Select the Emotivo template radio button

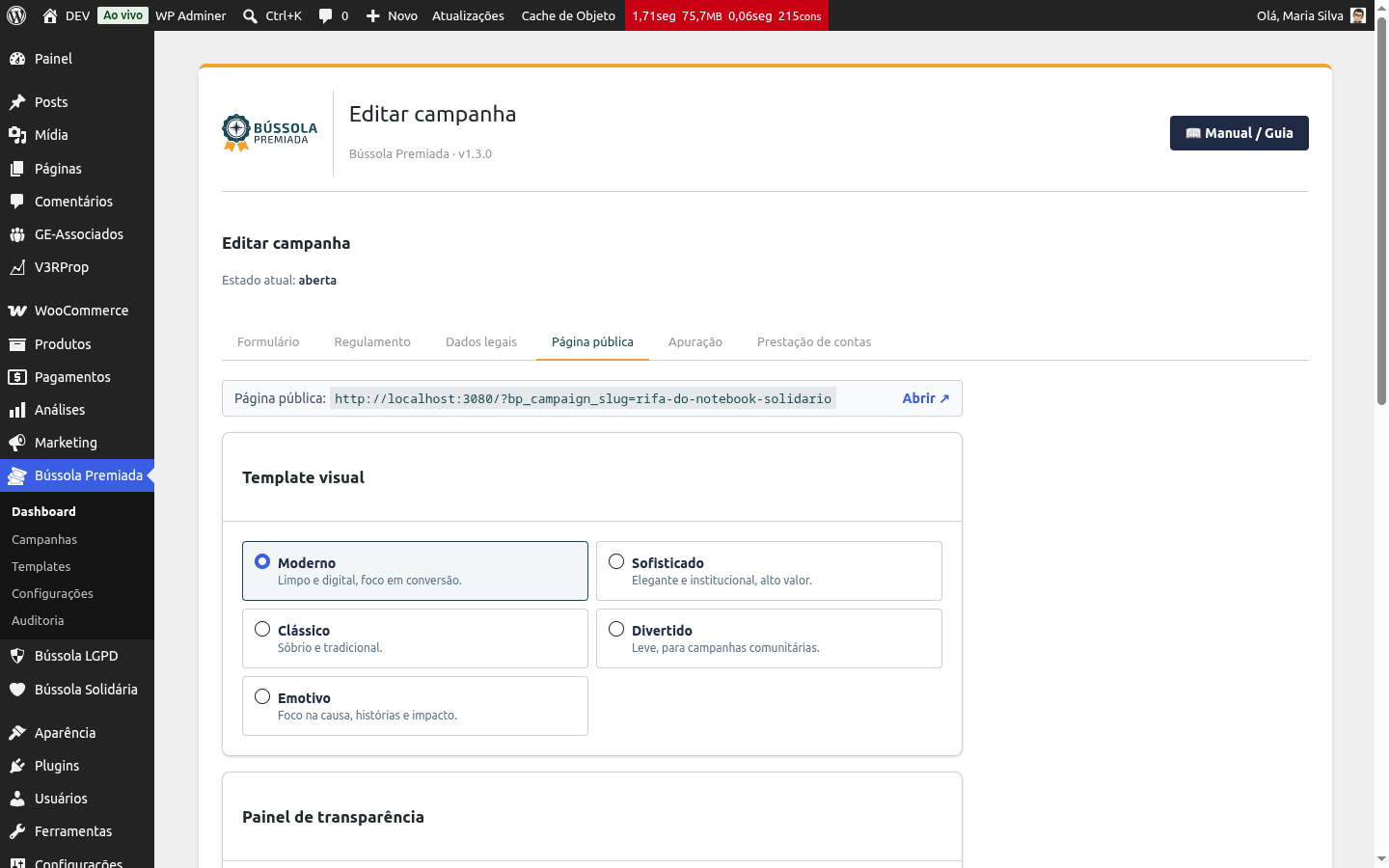click(262, 696)
